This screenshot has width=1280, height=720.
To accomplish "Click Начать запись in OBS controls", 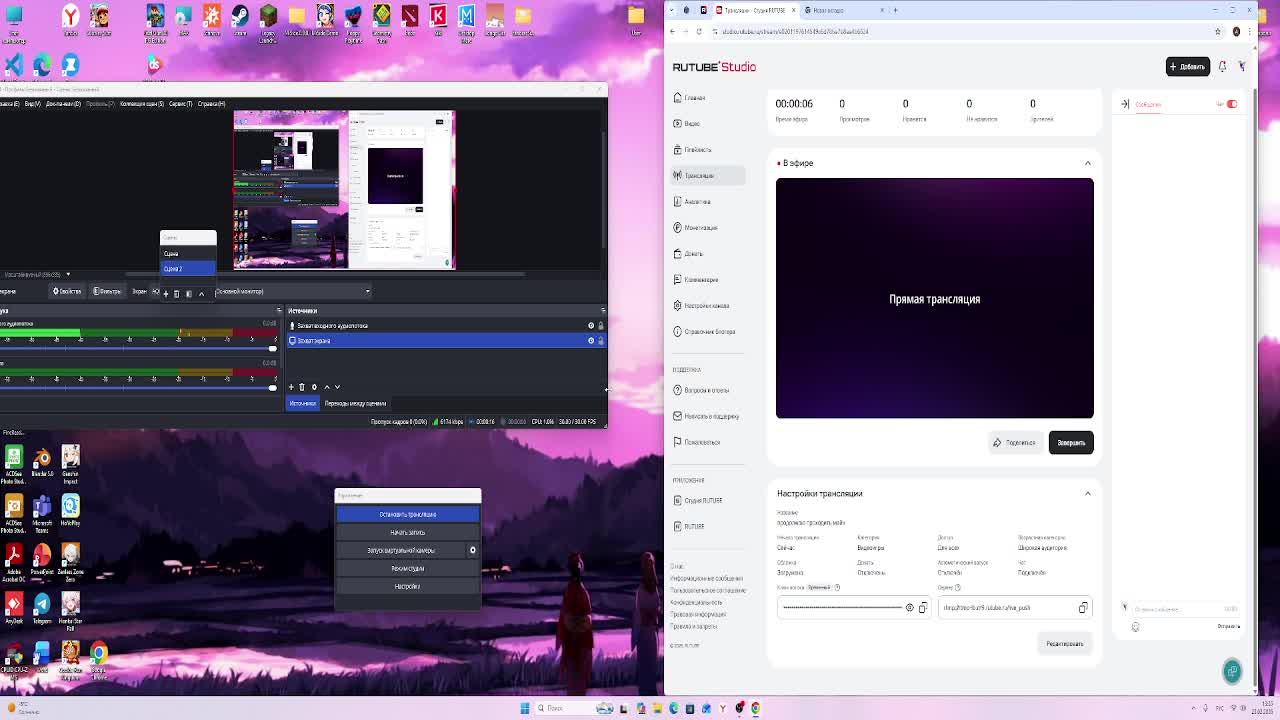I will [x=408, y=532].
